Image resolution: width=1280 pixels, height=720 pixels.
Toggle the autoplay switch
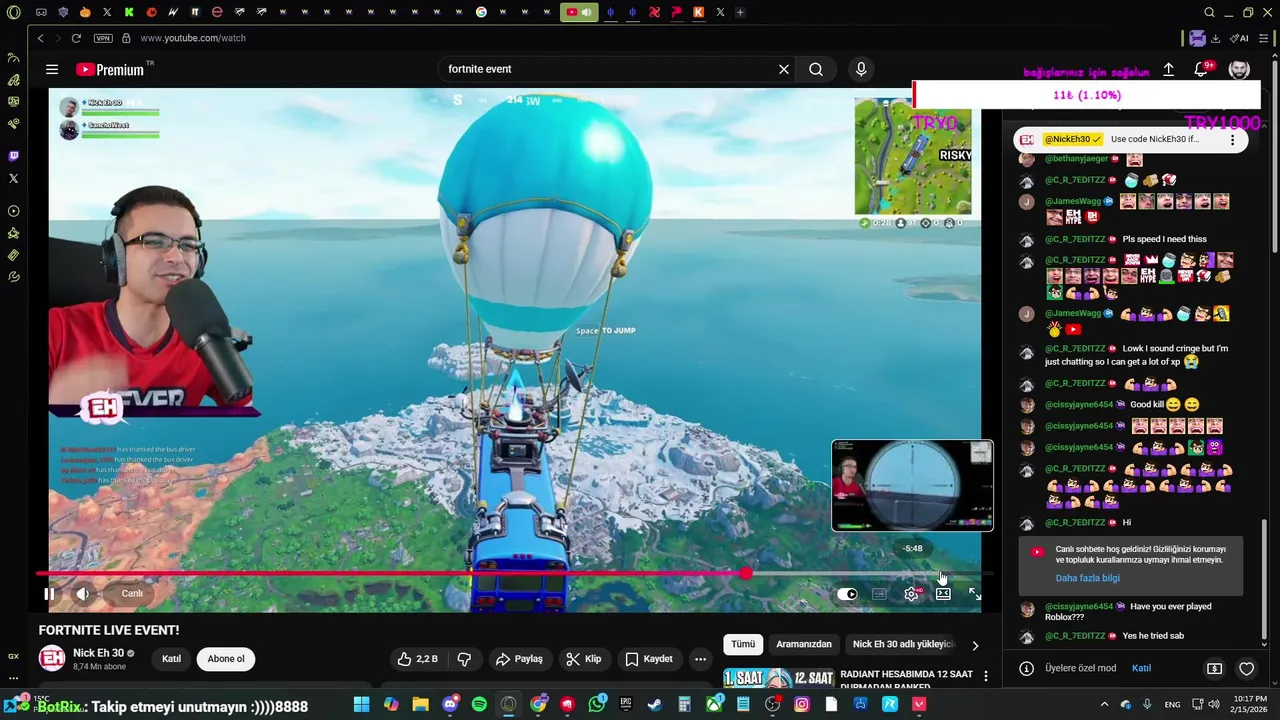coord(848,594)
